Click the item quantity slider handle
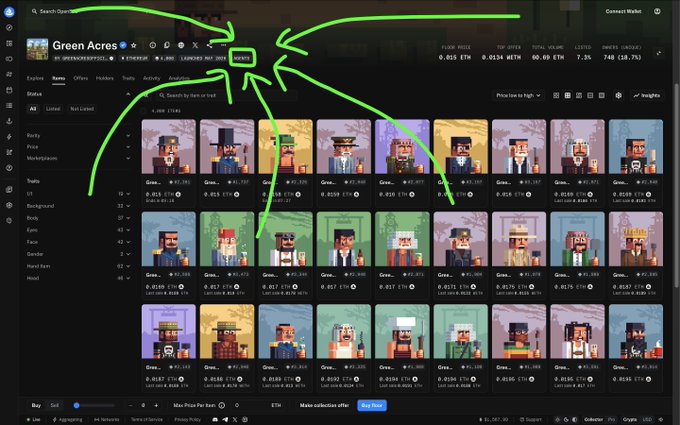This screenshot has width=680, height=425. click(x=76, y=405)
